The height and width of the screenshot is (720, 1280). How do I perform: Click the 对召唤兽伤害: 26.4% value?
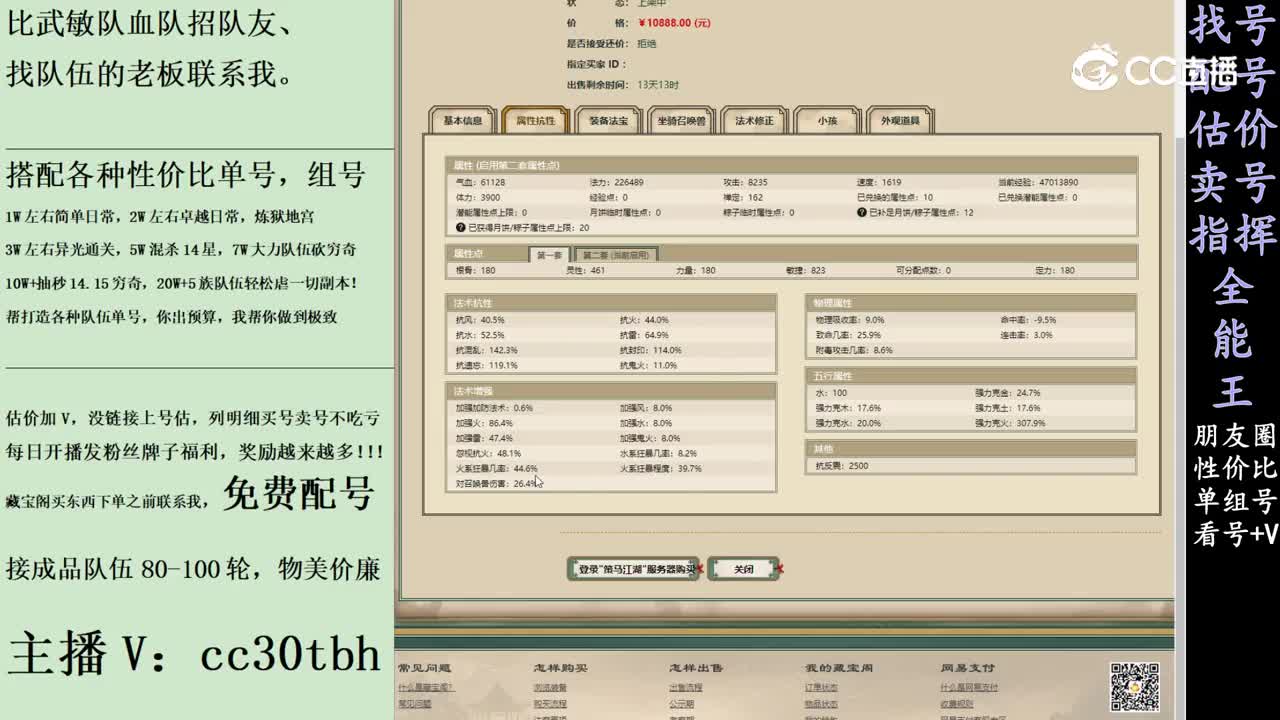tap(497, 484)
